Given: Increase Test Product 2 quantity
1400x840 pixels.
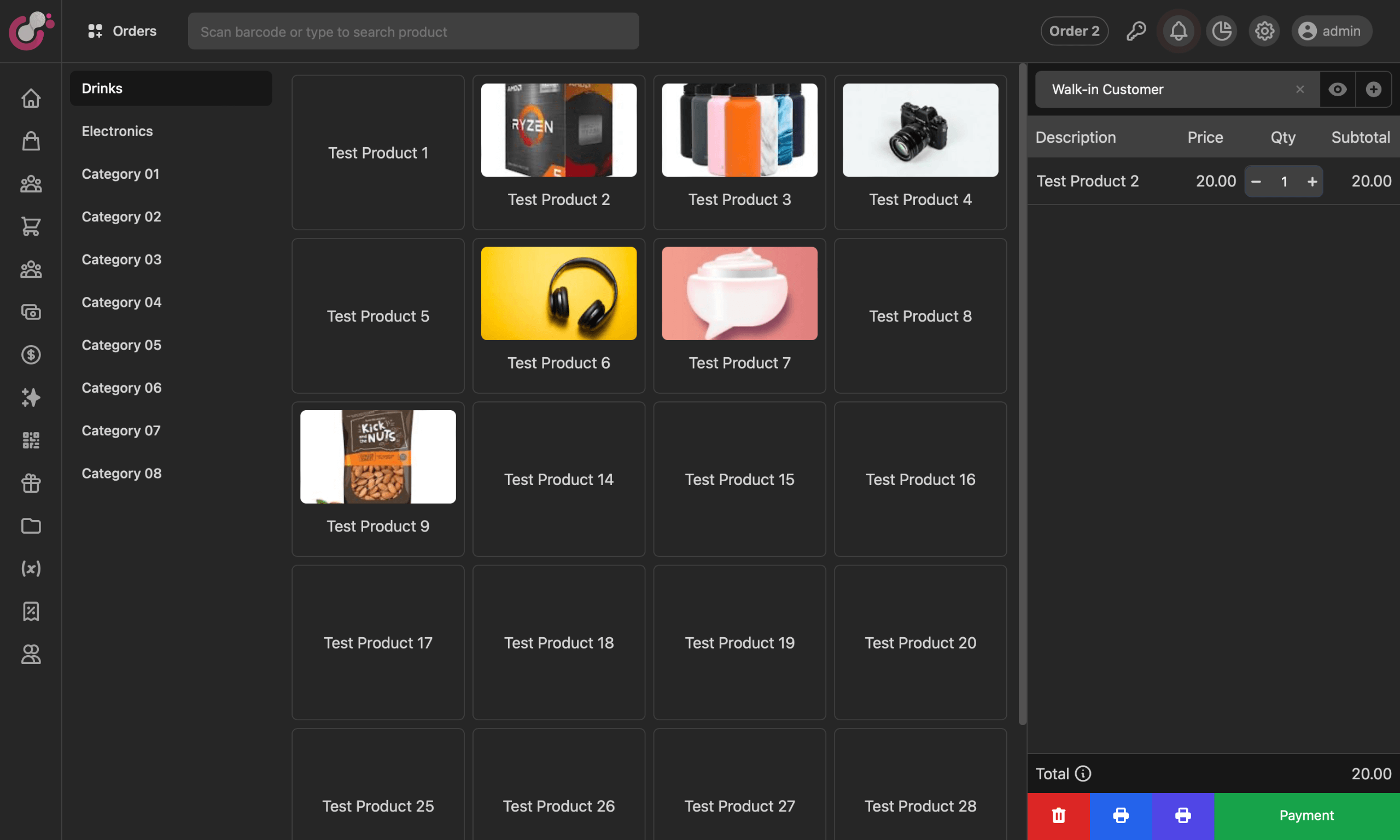Looking at the screenshot, I should pos(1312,181).
